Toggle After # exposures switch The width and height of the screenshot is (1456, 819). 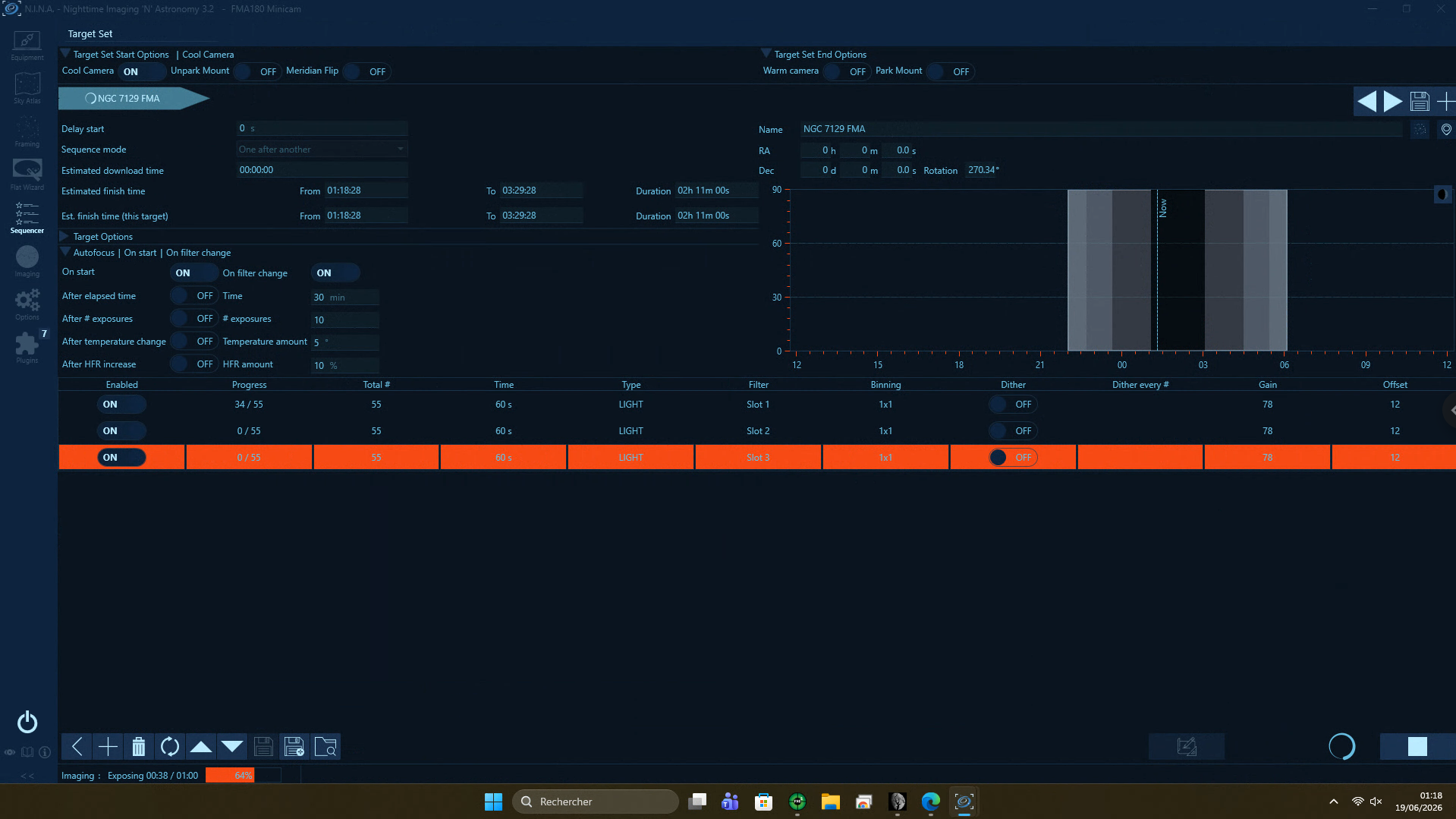point(194,319)
